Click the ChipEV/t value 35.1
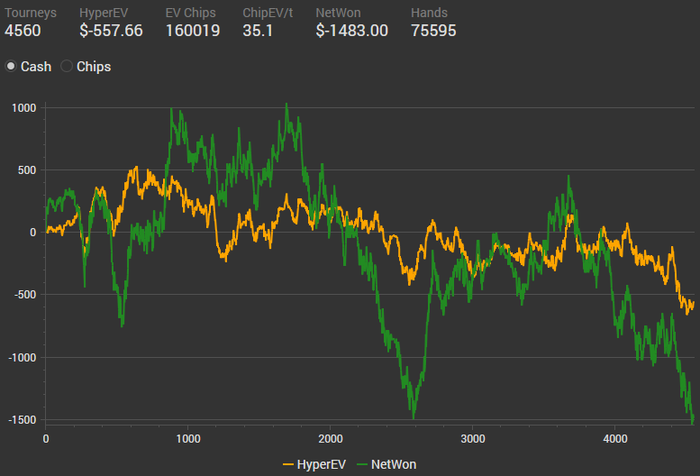This screenshot has height=476, width=700. click(x=258, y=31)
